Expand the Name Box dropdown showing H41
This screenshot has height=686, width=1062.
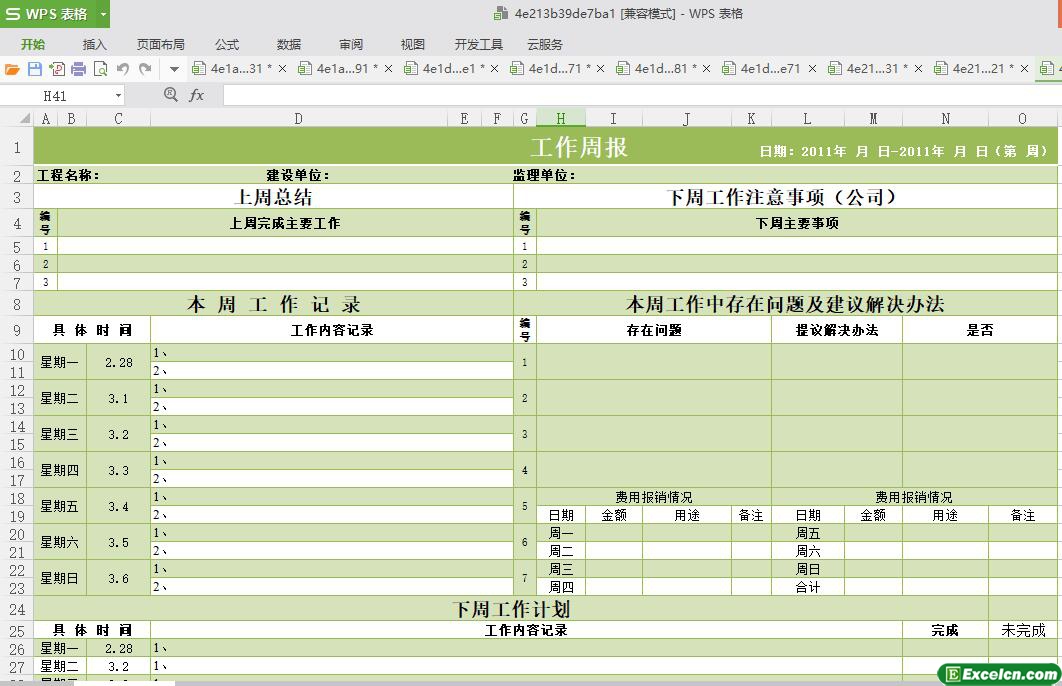coord(118,96)
